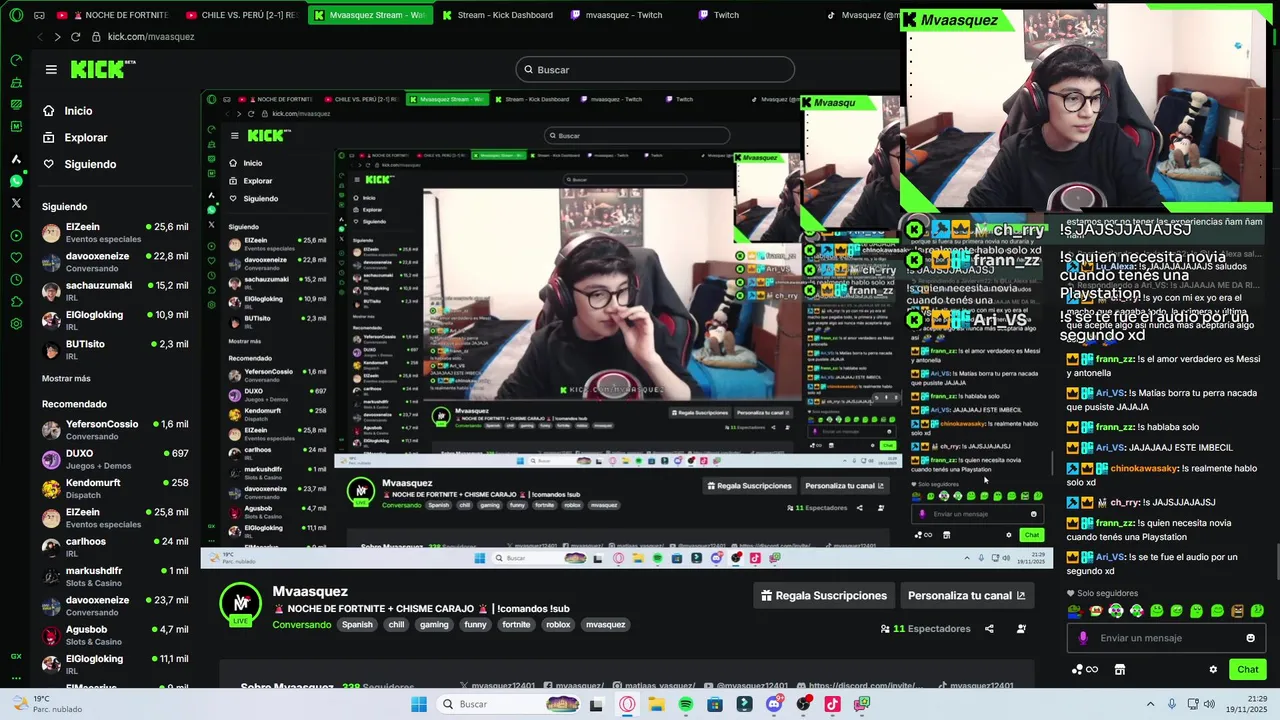This screenshot has width=1280, height=720.
Task: Reload the kick.com page
Action: coord(75,37)
